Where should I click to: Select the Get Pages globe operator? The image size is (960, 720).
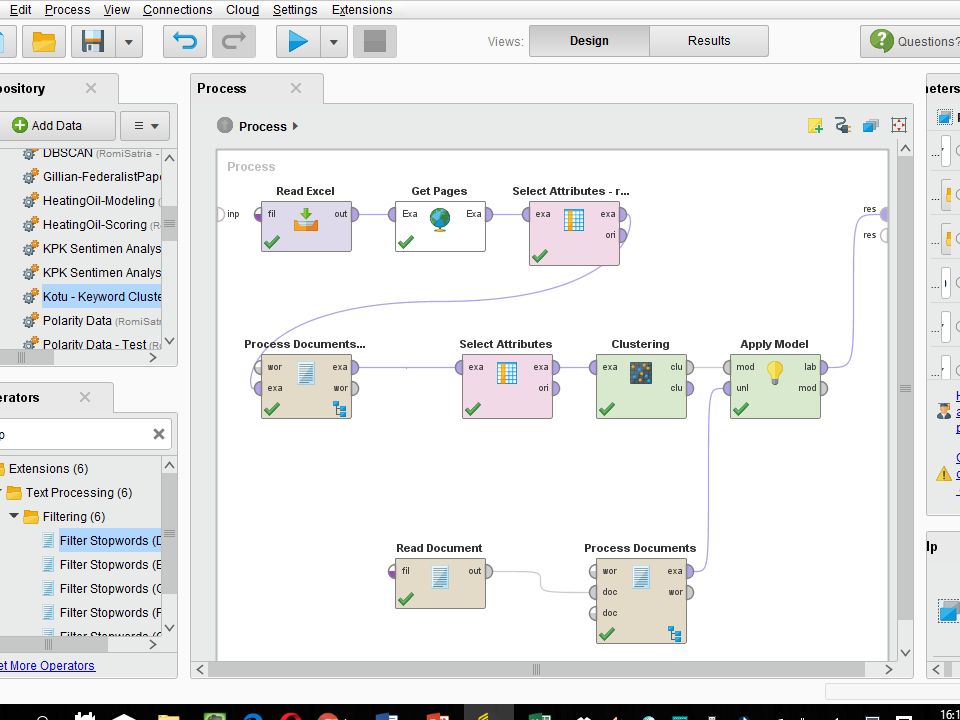pyautogui.click(x=440, y=226)
